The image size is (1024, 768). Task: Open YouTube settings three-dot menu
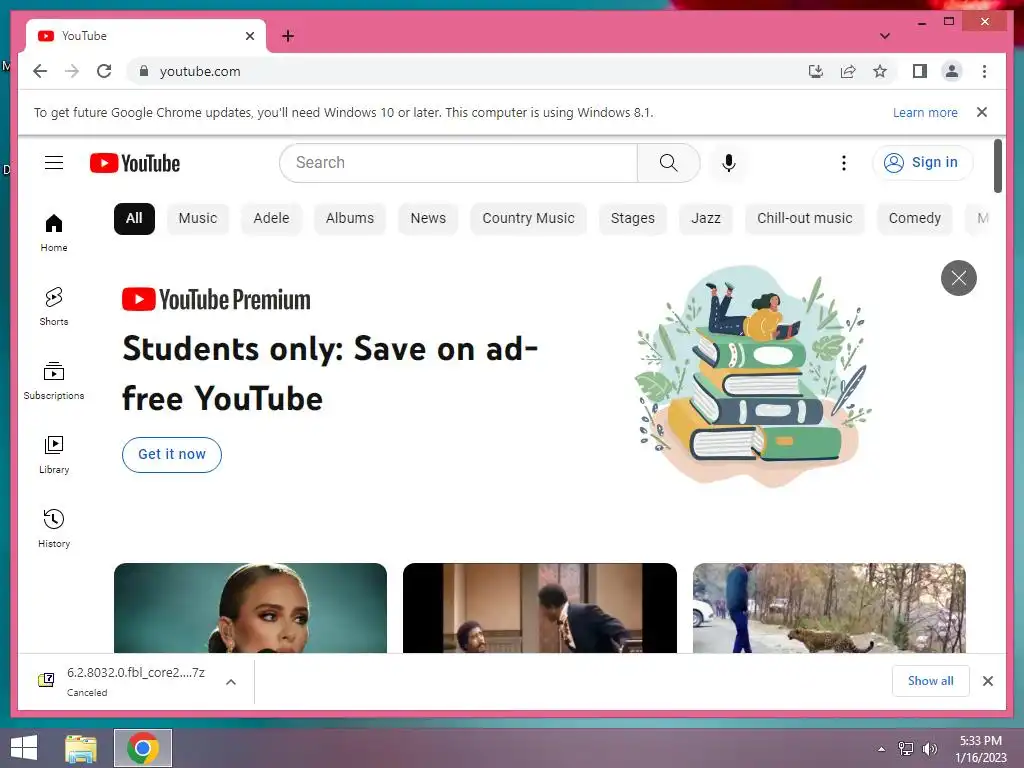click(x=844, y=163)
